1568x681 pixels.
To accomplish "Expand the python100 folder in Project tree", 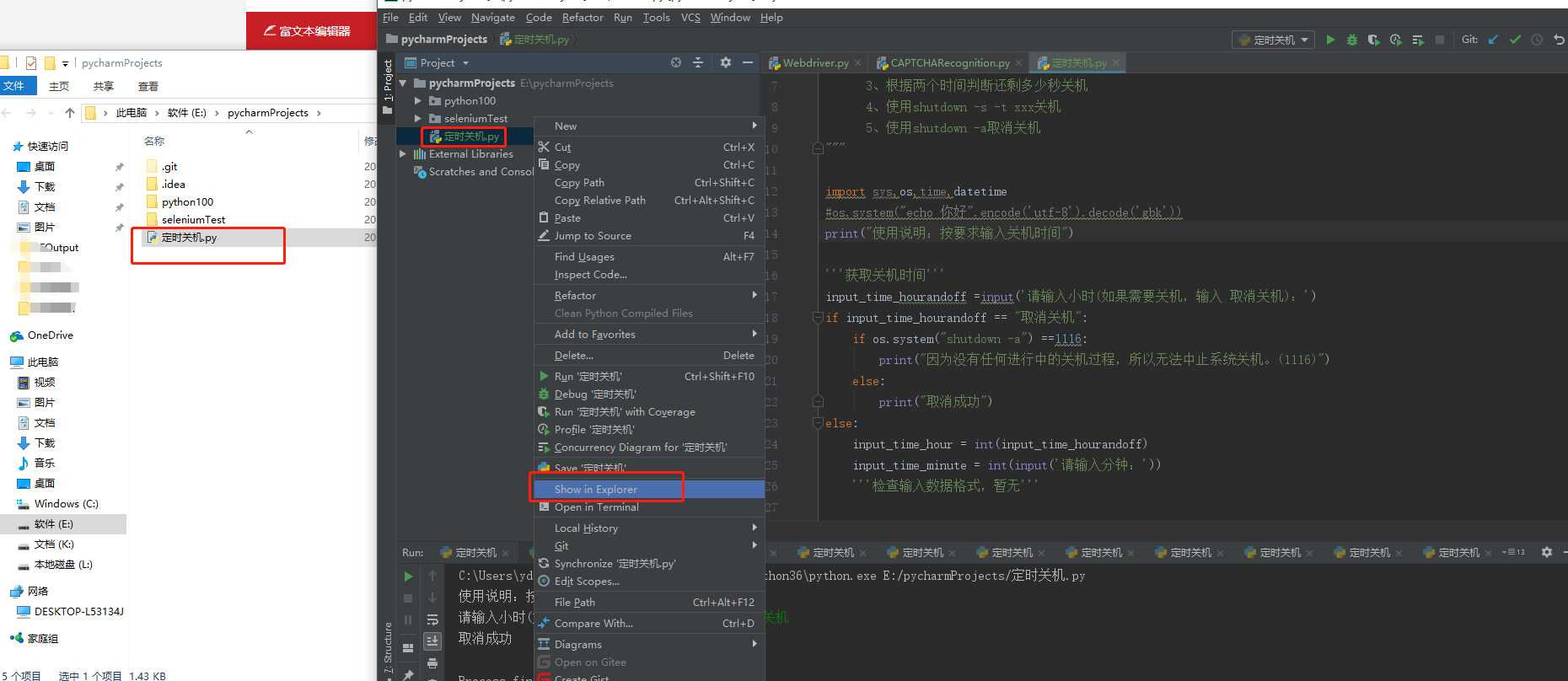I will point(417,100).
